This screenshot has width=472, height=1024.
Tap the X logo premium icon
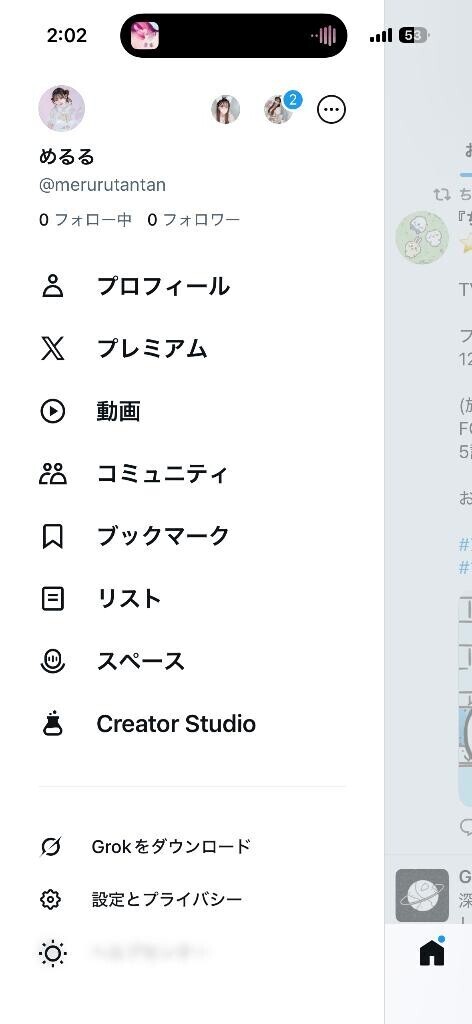(x=53, y=349)
